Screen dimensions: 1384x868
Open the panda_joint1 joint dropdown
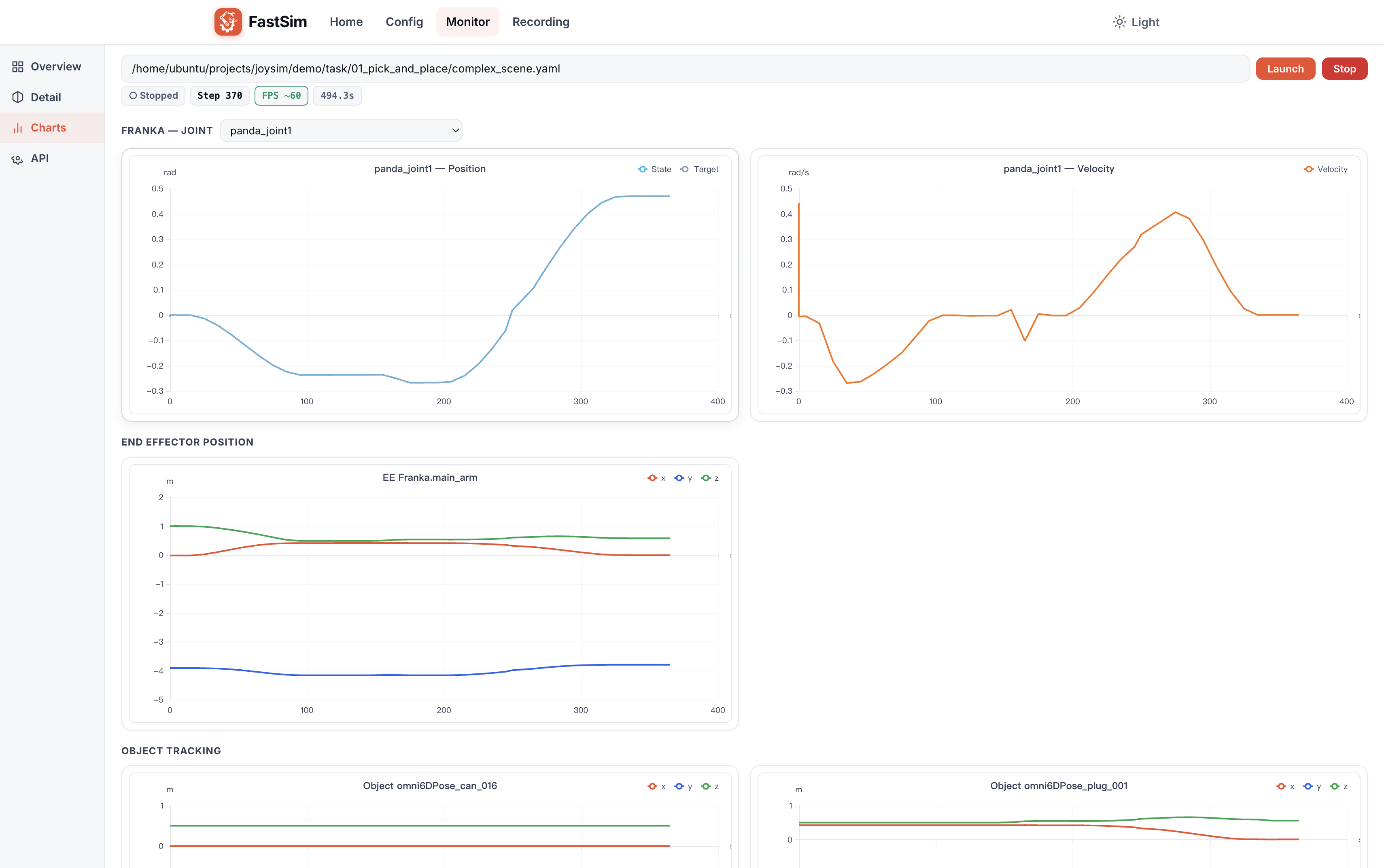[x=341, y=131]
